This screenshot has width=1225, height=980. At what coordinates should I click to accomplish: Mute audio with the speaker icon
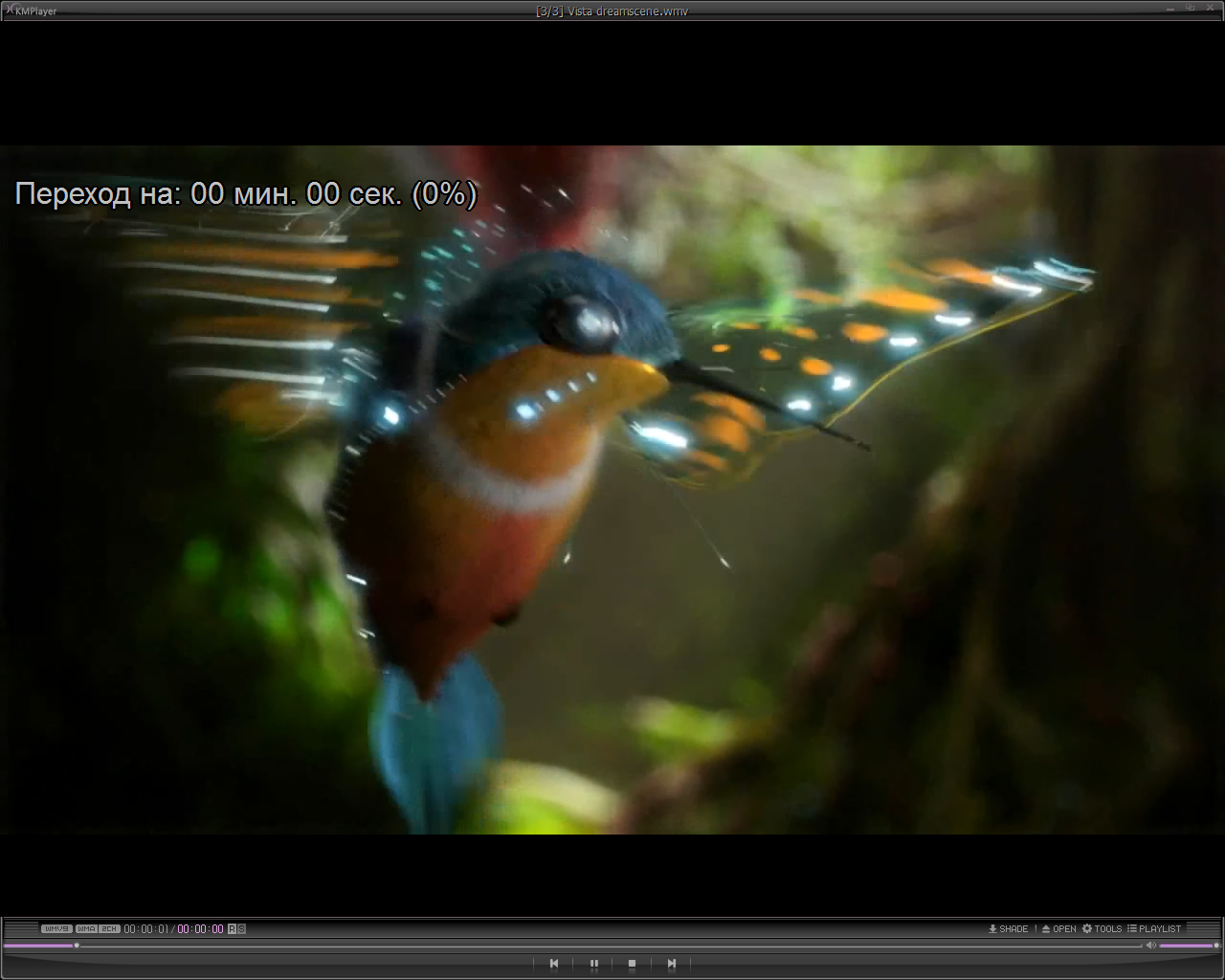click(x=1151, y=946)
